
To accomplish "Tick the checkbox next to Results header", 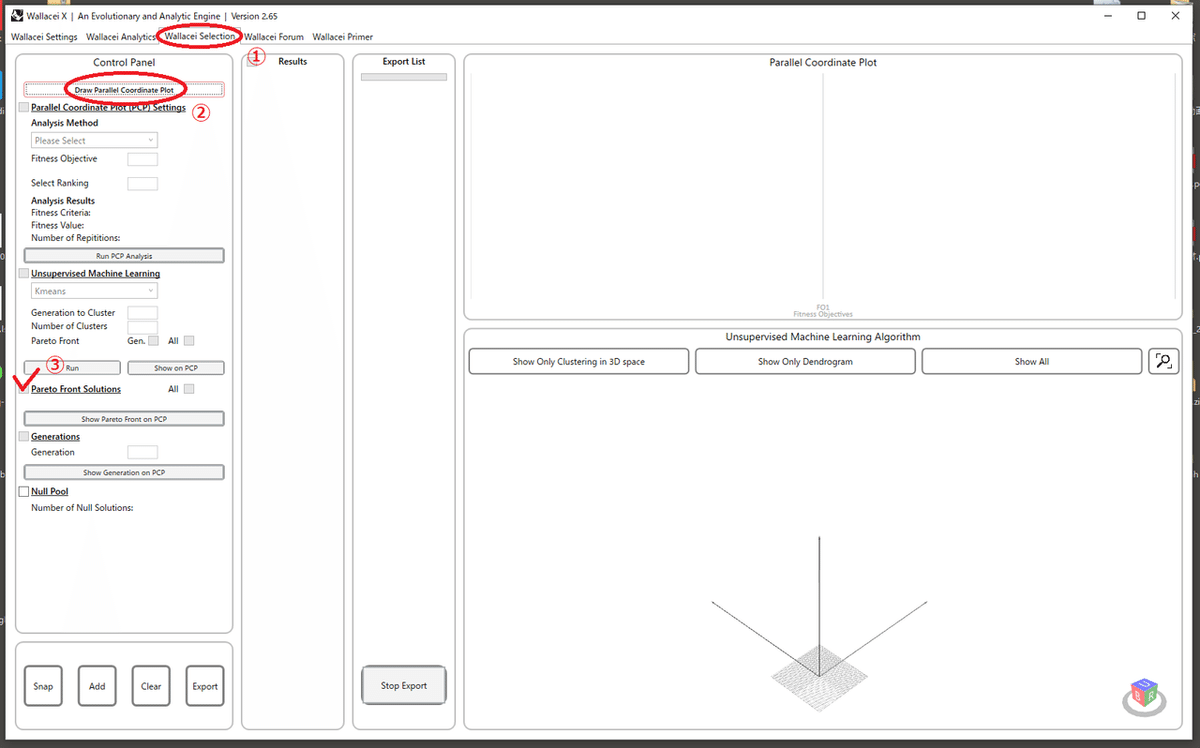I will point(254,62).
